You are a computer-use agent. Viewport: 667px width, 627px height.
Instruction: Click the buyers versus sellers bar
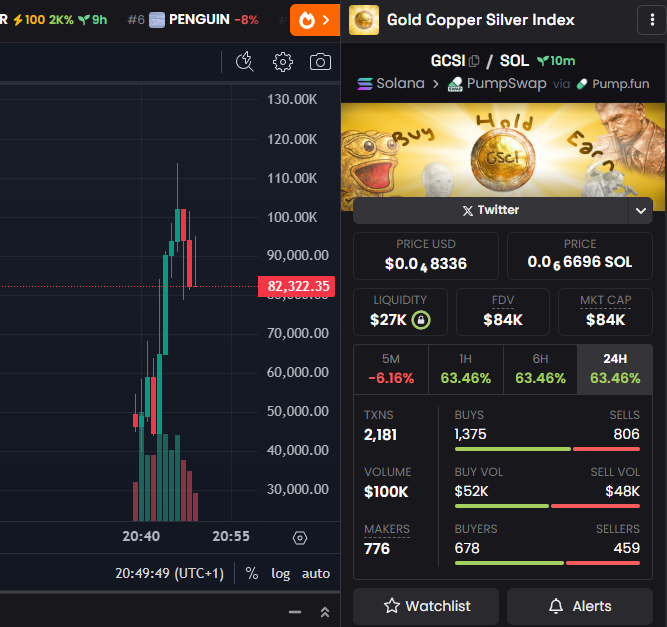click(547, 563)
